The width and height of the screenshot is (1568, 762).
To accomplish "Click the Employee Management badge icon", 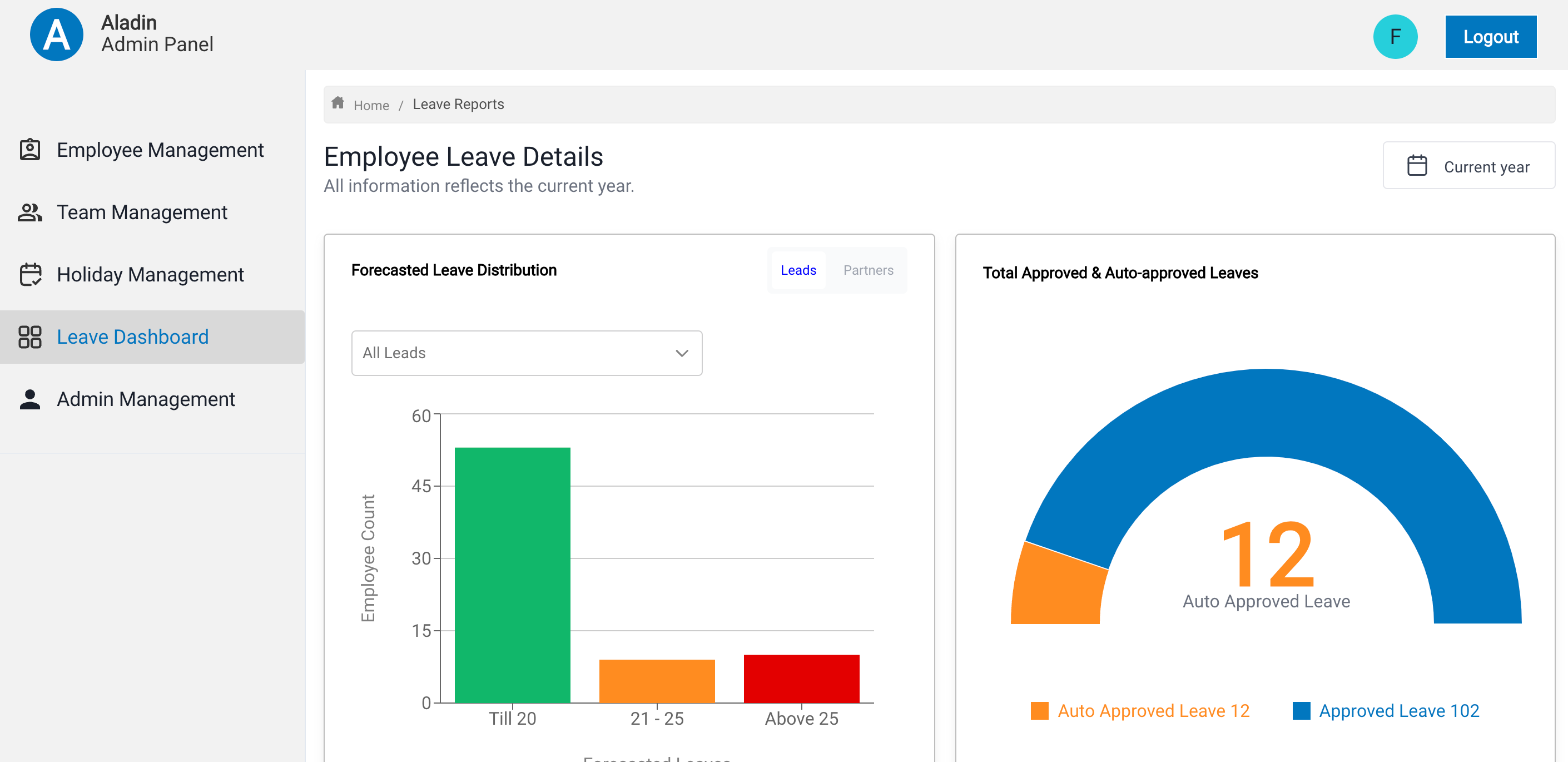I will point(30,150).
